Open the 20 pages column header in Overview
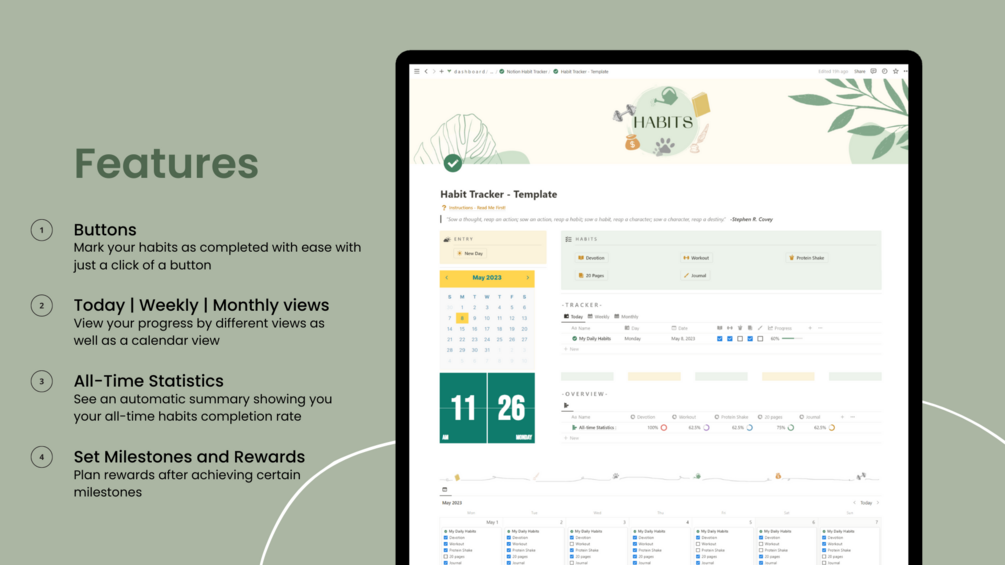1005x565 pixels. pyautogui.click(x=770, y=417)
